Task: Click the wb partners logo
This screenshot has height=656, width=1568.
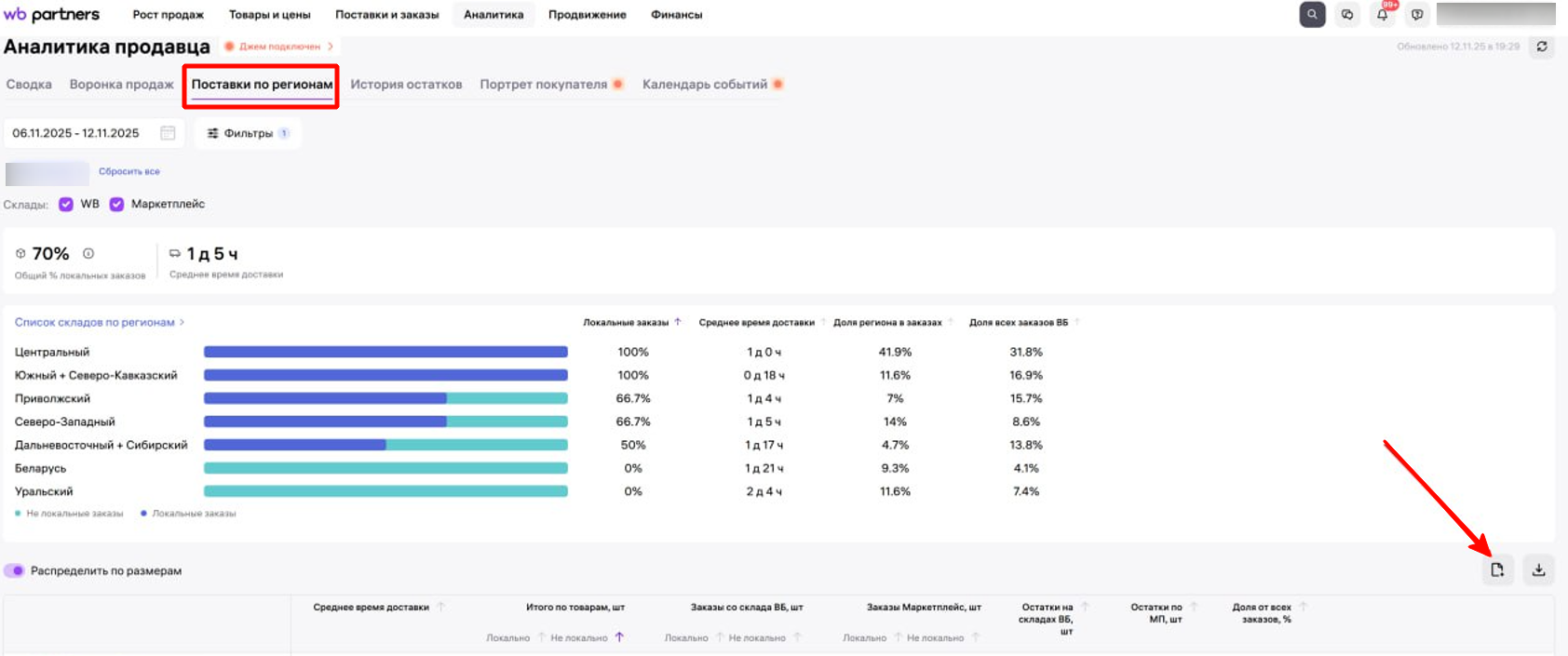Action: 51,14
